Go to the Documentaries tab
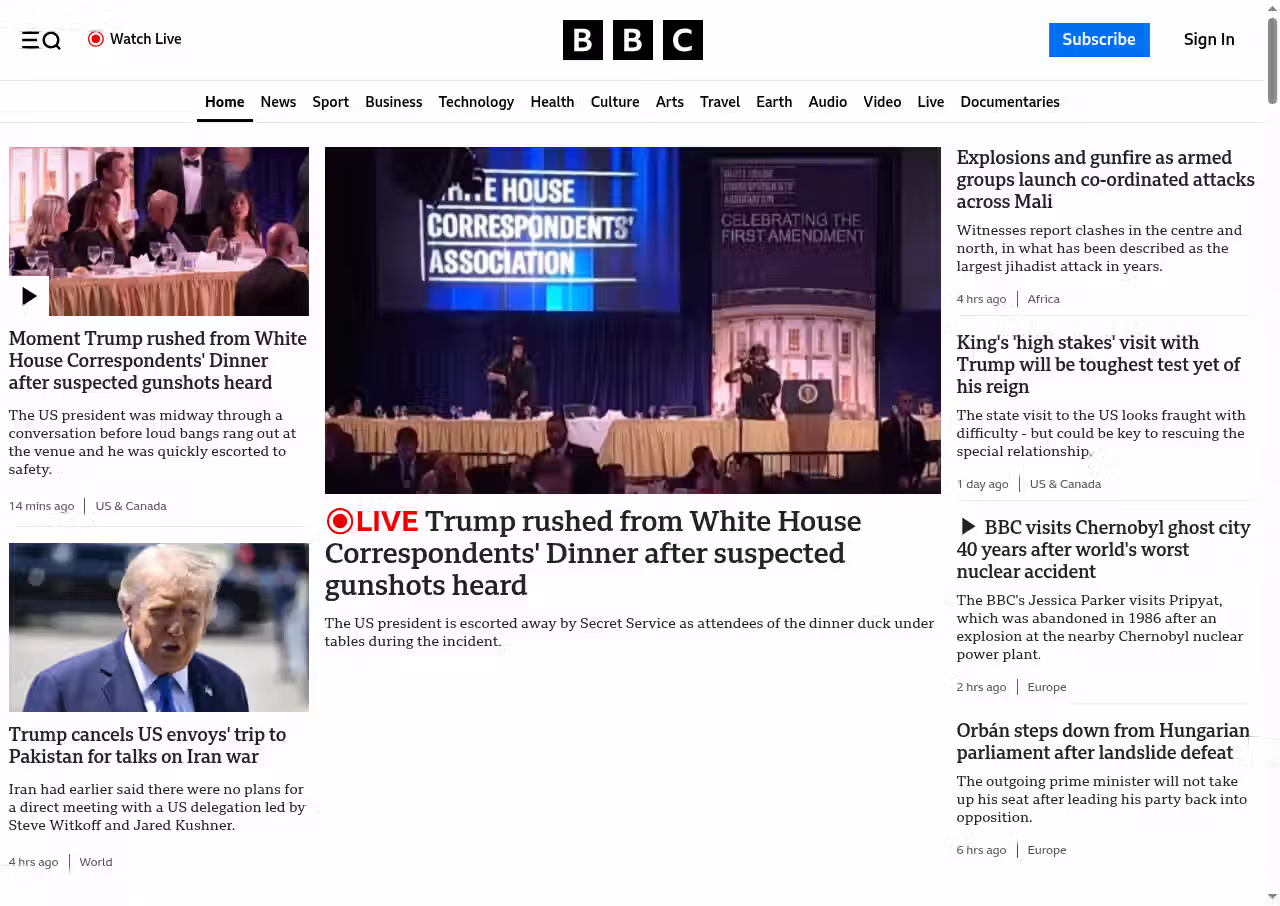Image resolution: width=1280 pixels, height=906 pixels. (1009, 102)
